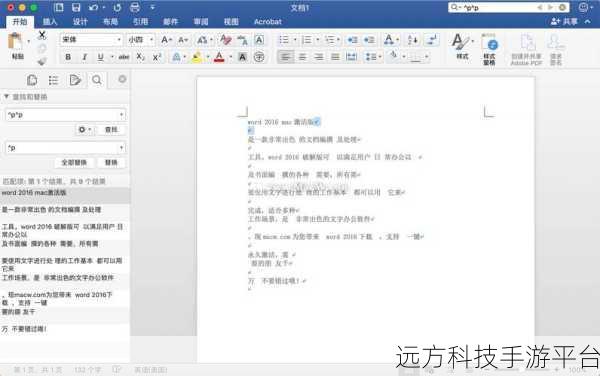Toggle strikethrough on text

(x=123, y=57)
